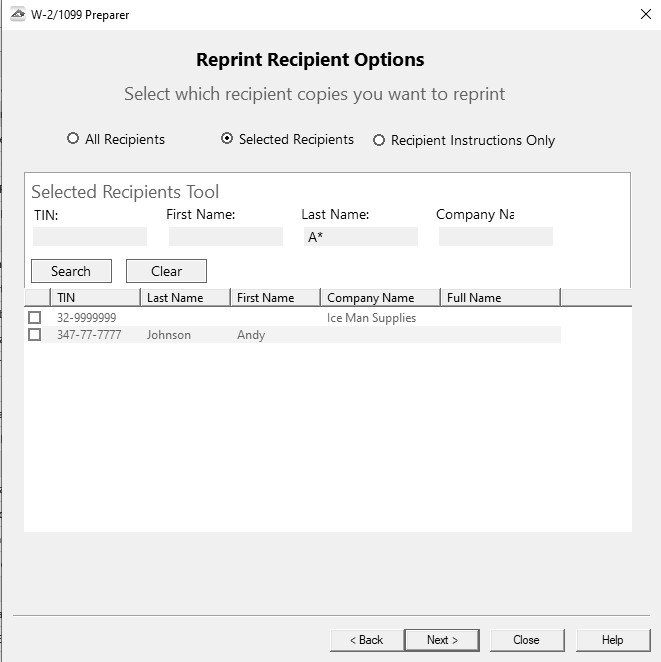661x662 pixels.
Task: Check the box for Ice Man Supplies
Action: [x=35, y=318]
